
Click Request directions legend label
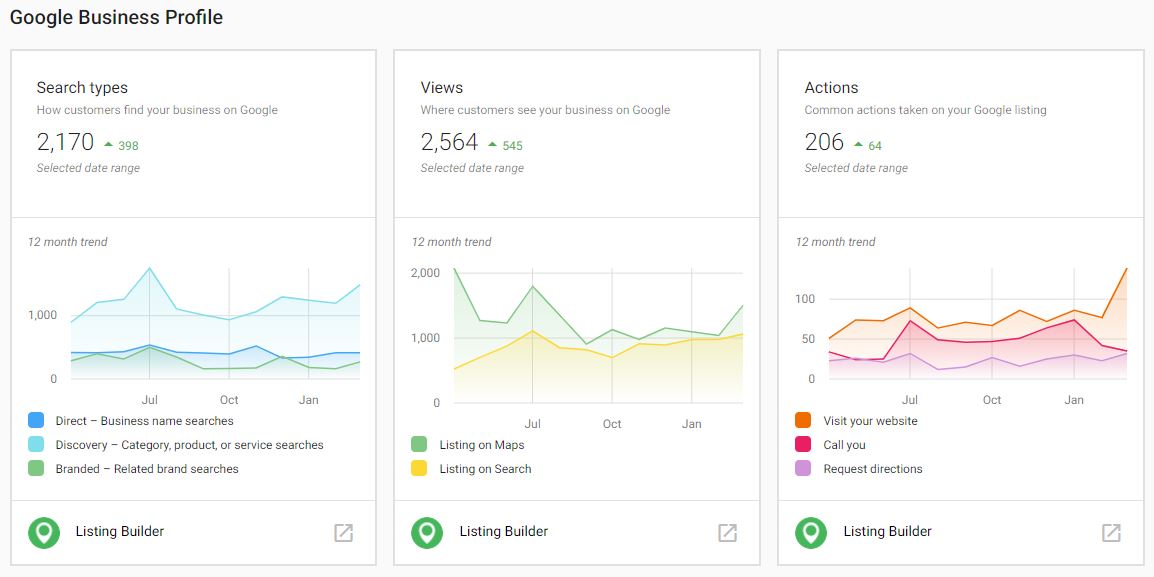coord(872,469)
